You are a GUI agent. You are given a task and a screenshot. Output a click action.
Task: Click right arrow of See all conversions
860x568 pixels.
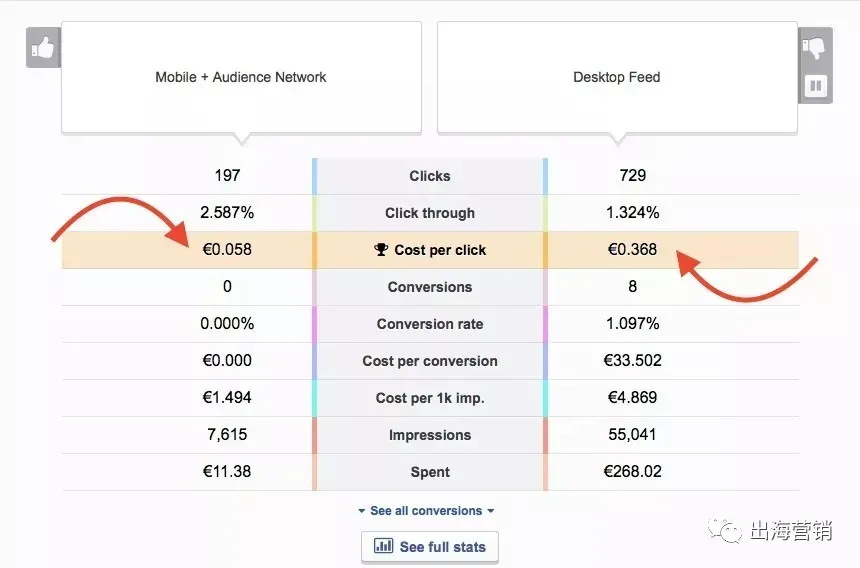click(x=491, y=511)
